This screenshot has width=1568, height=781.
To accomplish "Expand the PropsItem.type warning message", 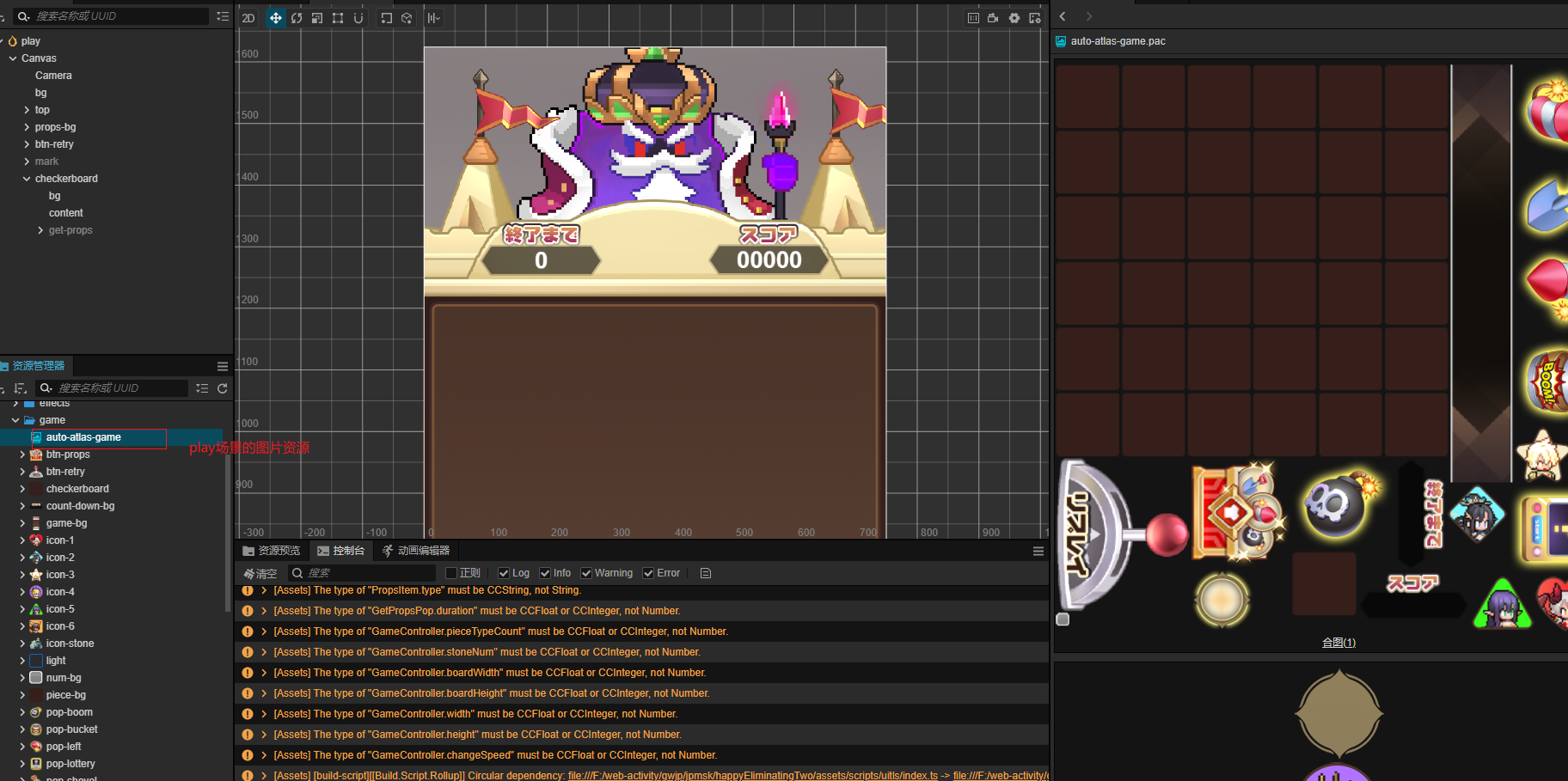I will (264, 590).
